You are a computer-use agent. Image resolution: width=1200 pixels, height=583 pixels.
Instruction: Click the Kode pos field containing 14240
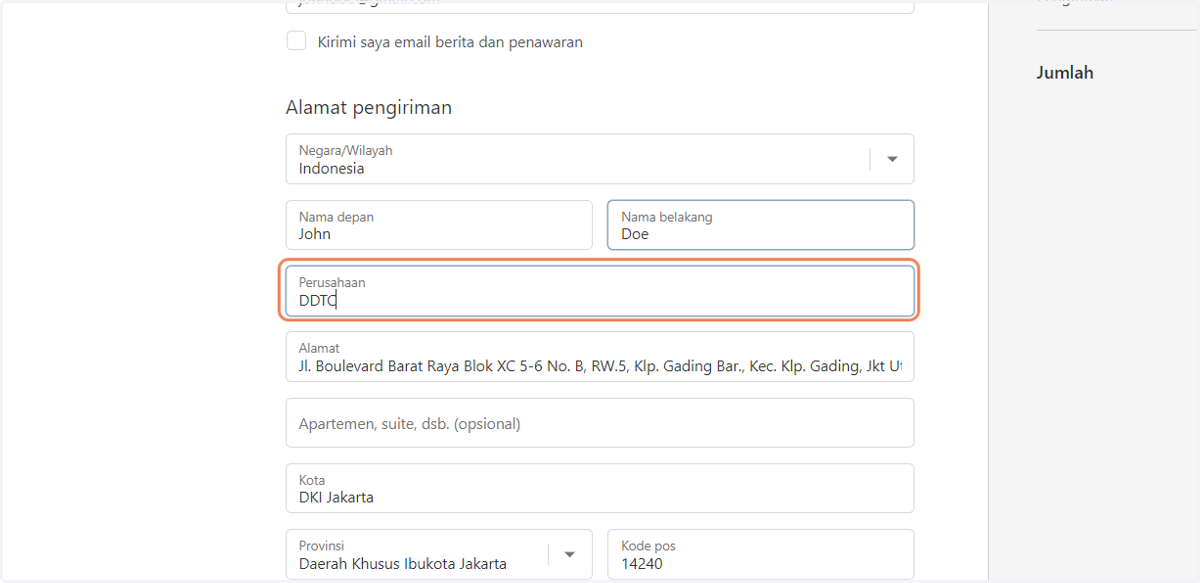coord(761,554)
